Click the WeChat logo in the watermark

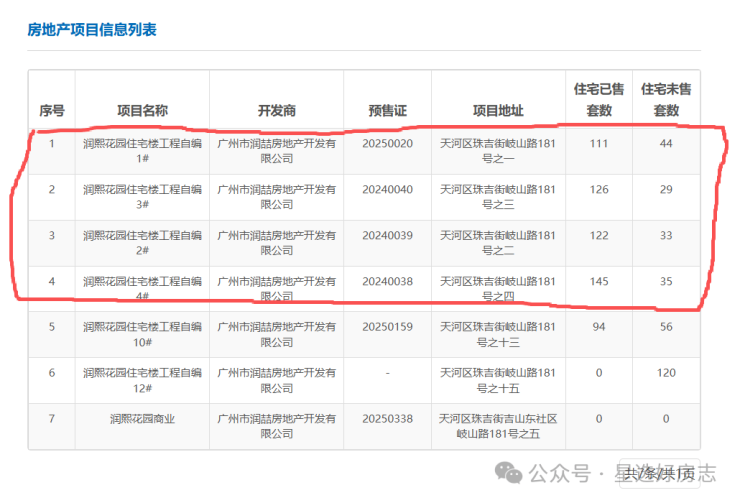pos(509,472)
